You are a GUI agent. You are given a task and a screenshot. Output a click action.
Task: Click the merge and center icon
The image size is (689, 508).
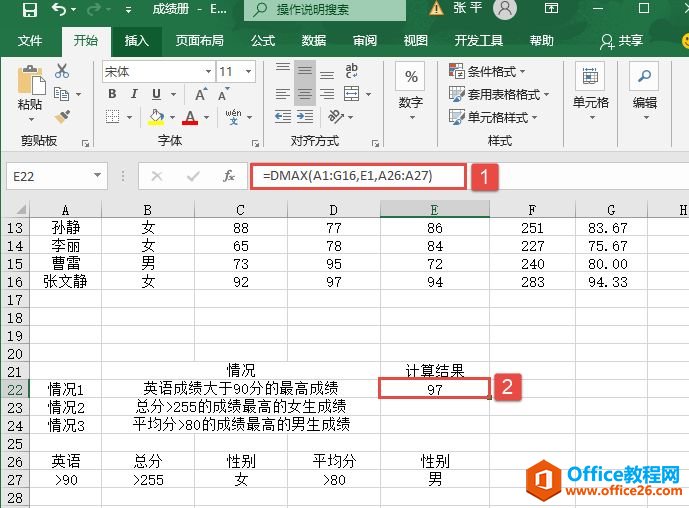pyautogui.click(x=352, y=94)
